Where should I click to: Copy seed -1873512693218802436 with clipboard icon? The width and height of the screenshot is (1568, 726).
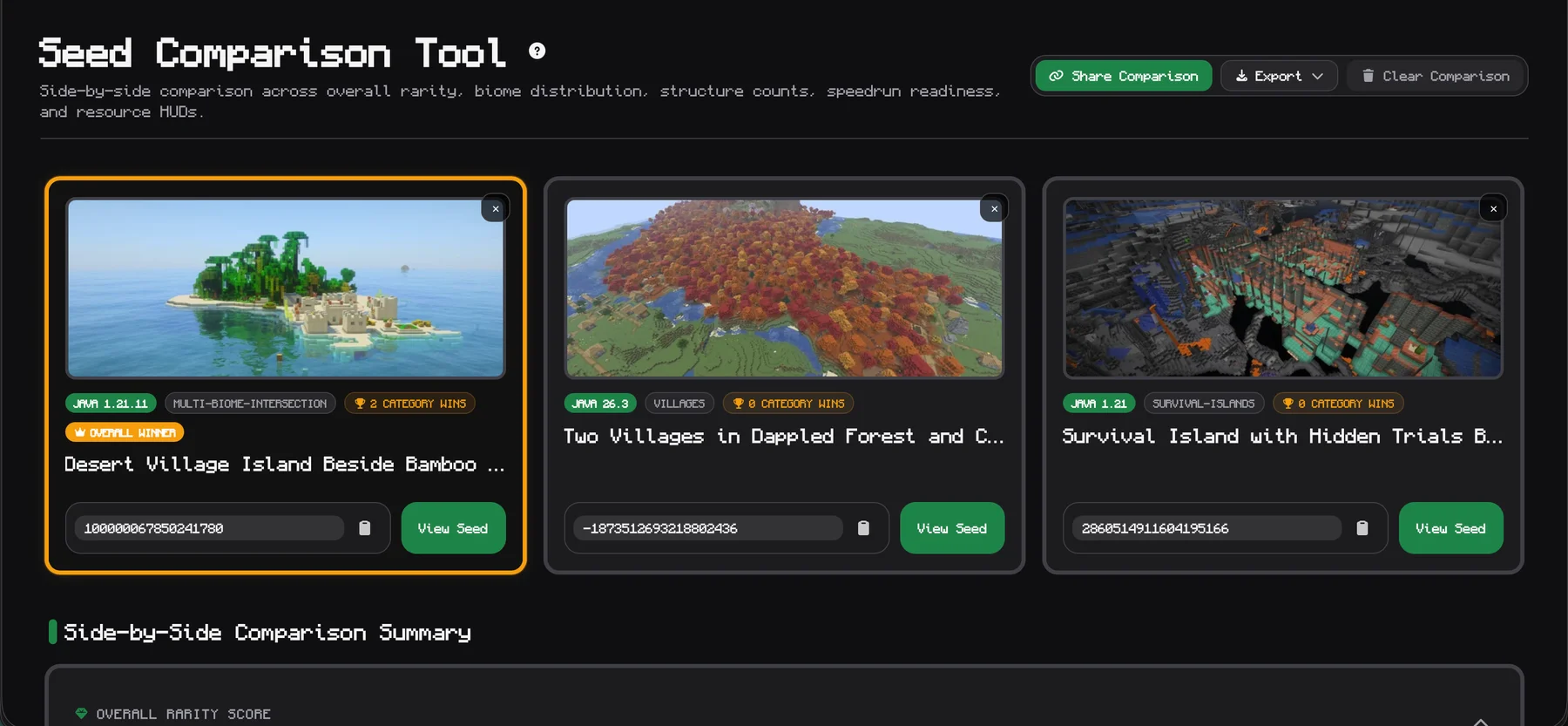click(x=863, y=528)
